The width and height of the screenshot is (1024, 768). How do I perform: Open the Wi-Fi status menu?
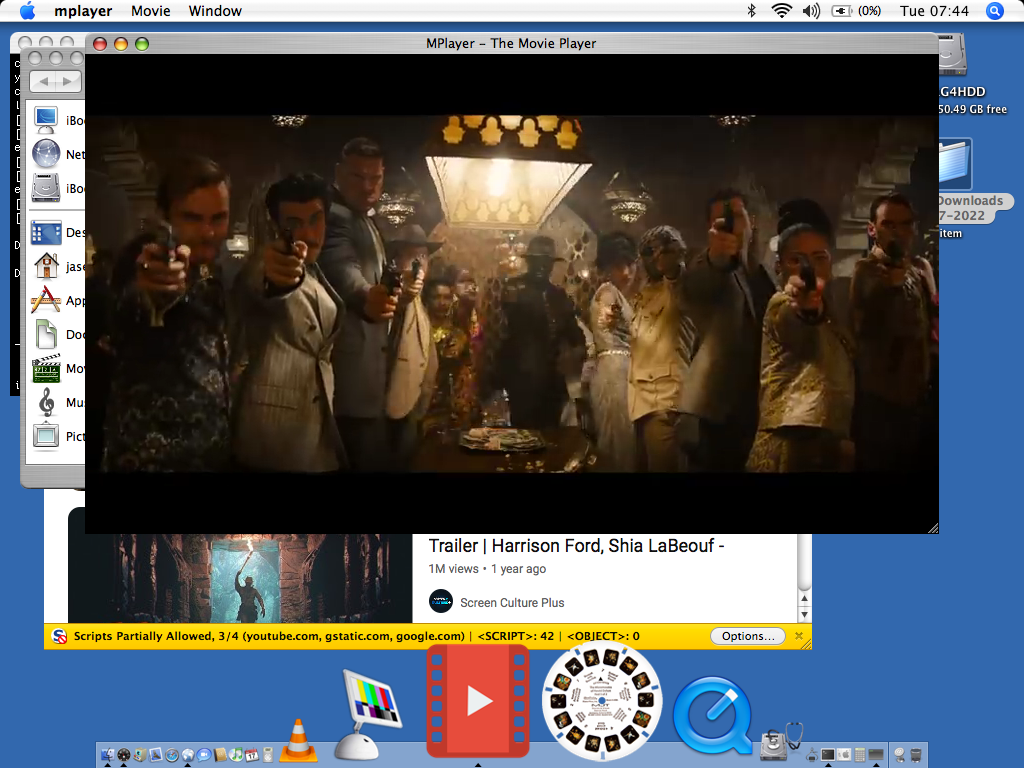pos(781,10)
